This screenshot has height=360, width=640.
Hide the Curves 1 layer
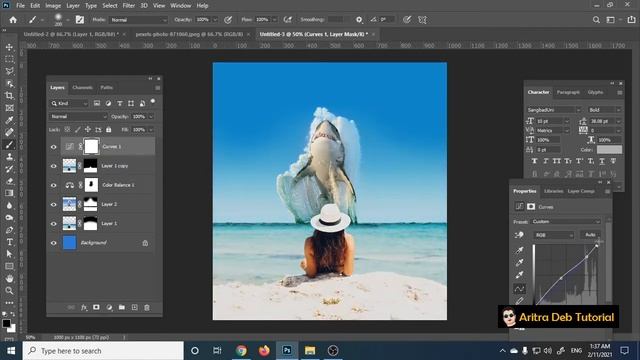pos(53,147)
